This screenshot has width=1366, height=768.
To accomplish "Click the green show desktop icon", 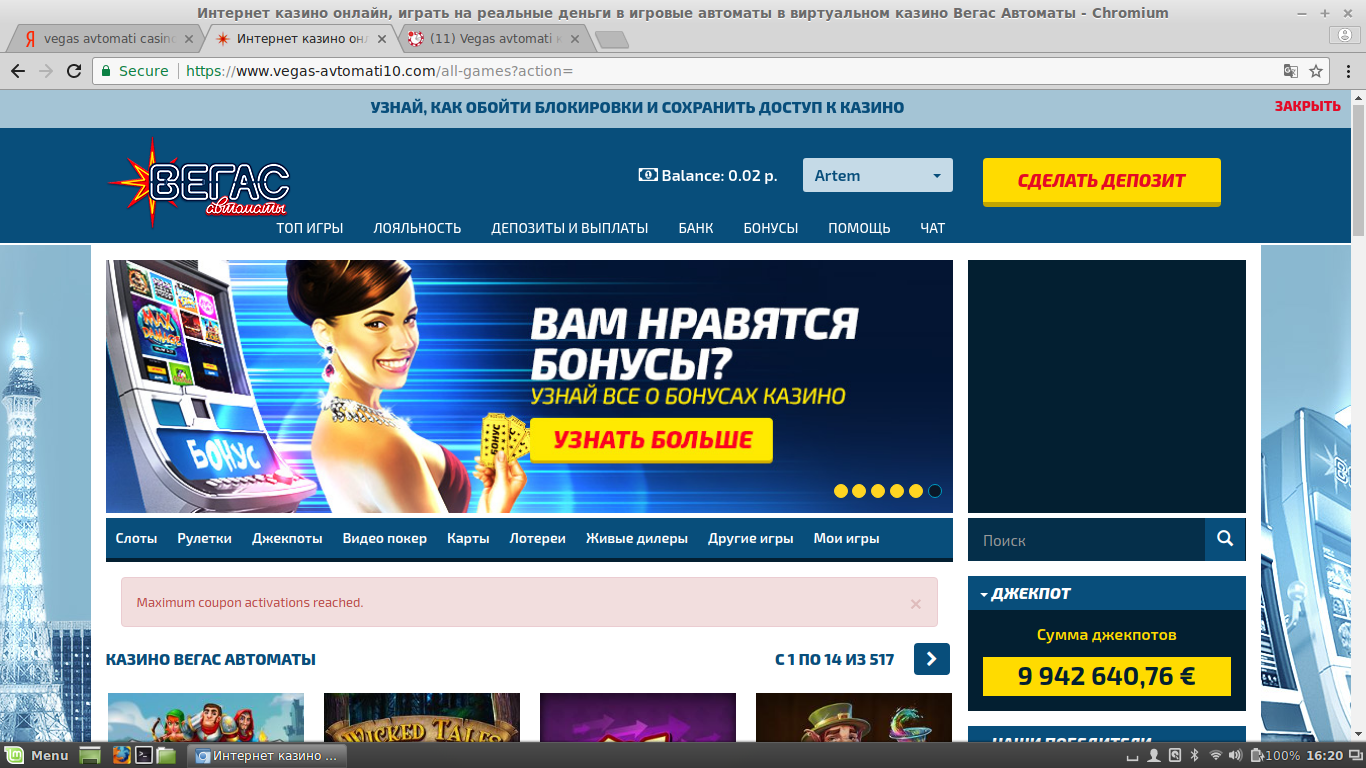I will 90,755.
